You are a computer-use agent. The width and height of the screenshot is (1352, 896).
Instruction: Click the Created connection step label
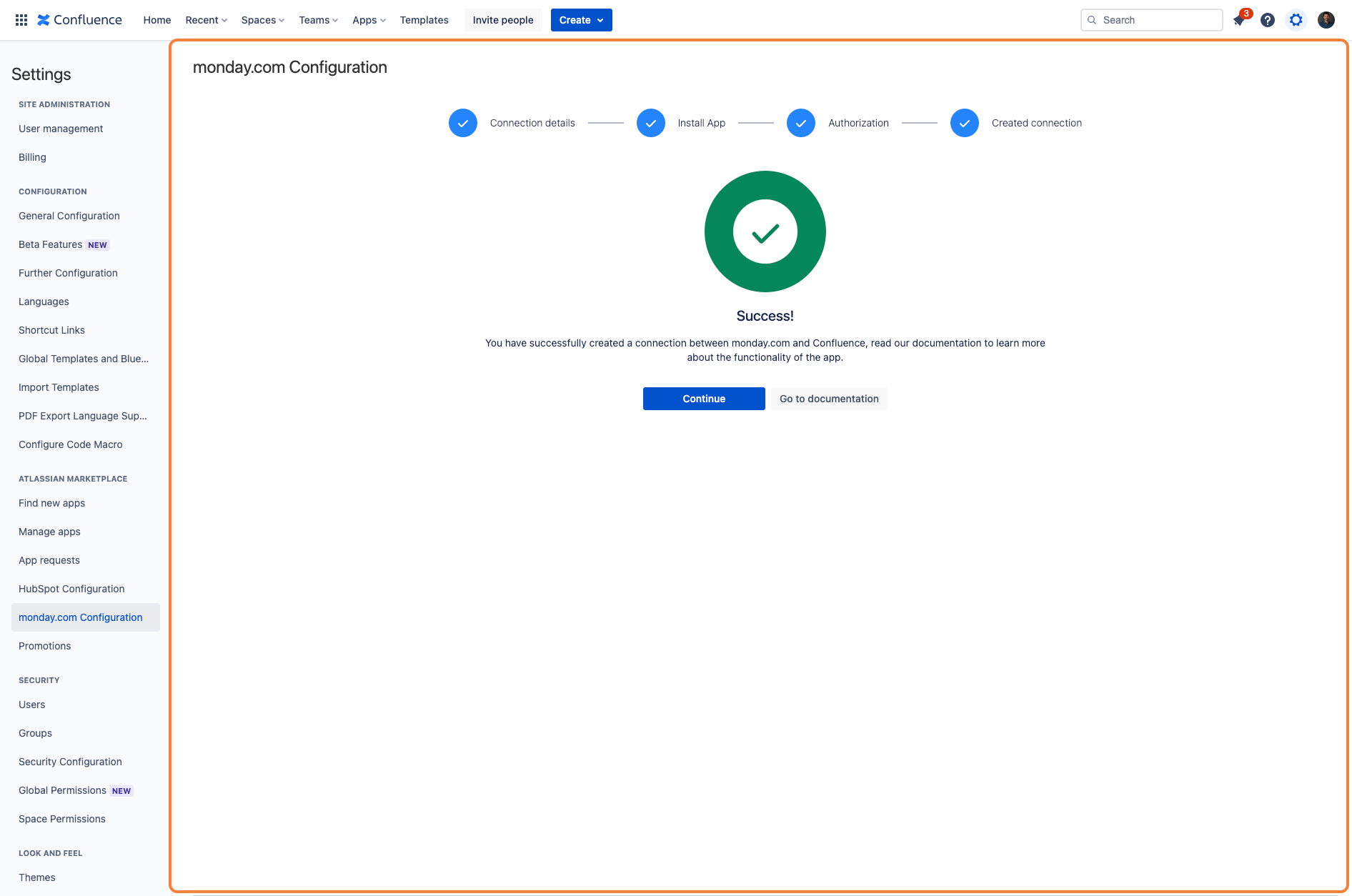1037,123
